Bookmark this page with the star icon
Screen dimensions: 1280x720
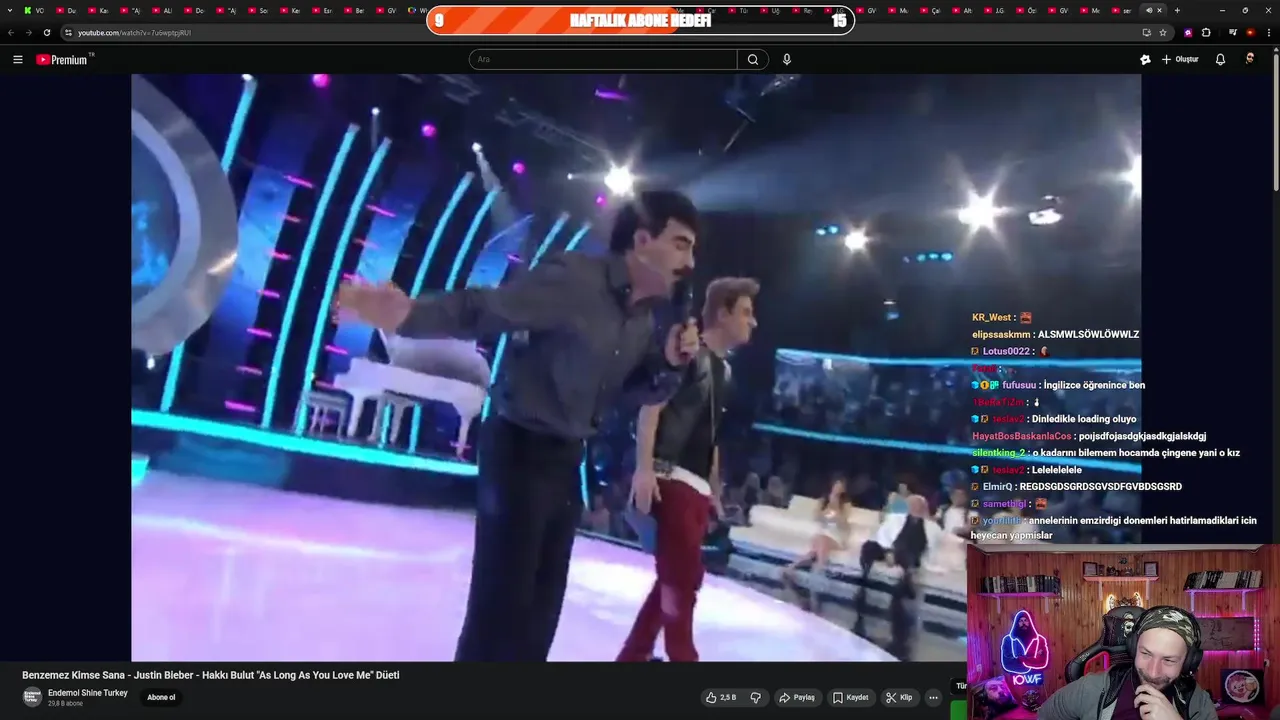click(x=1163, y=32)
